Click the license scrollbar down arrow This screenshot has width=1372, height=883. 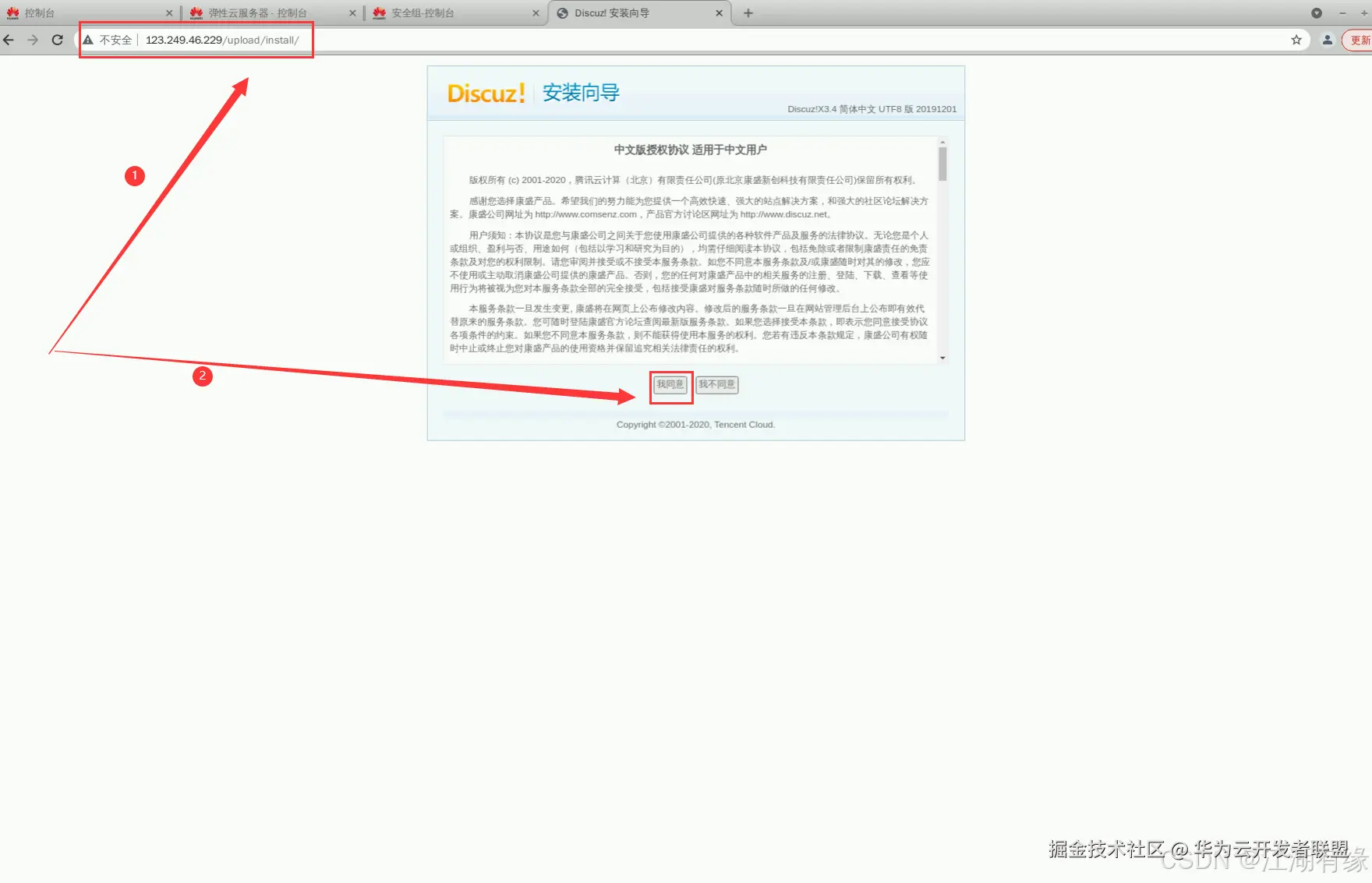[942, 358]
